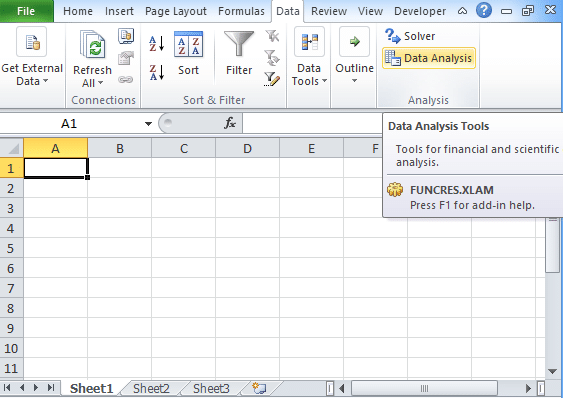Screen dimensions: 563x398
Task: Switch to Sheet2 worksheet tab
Action: [151, 388]
